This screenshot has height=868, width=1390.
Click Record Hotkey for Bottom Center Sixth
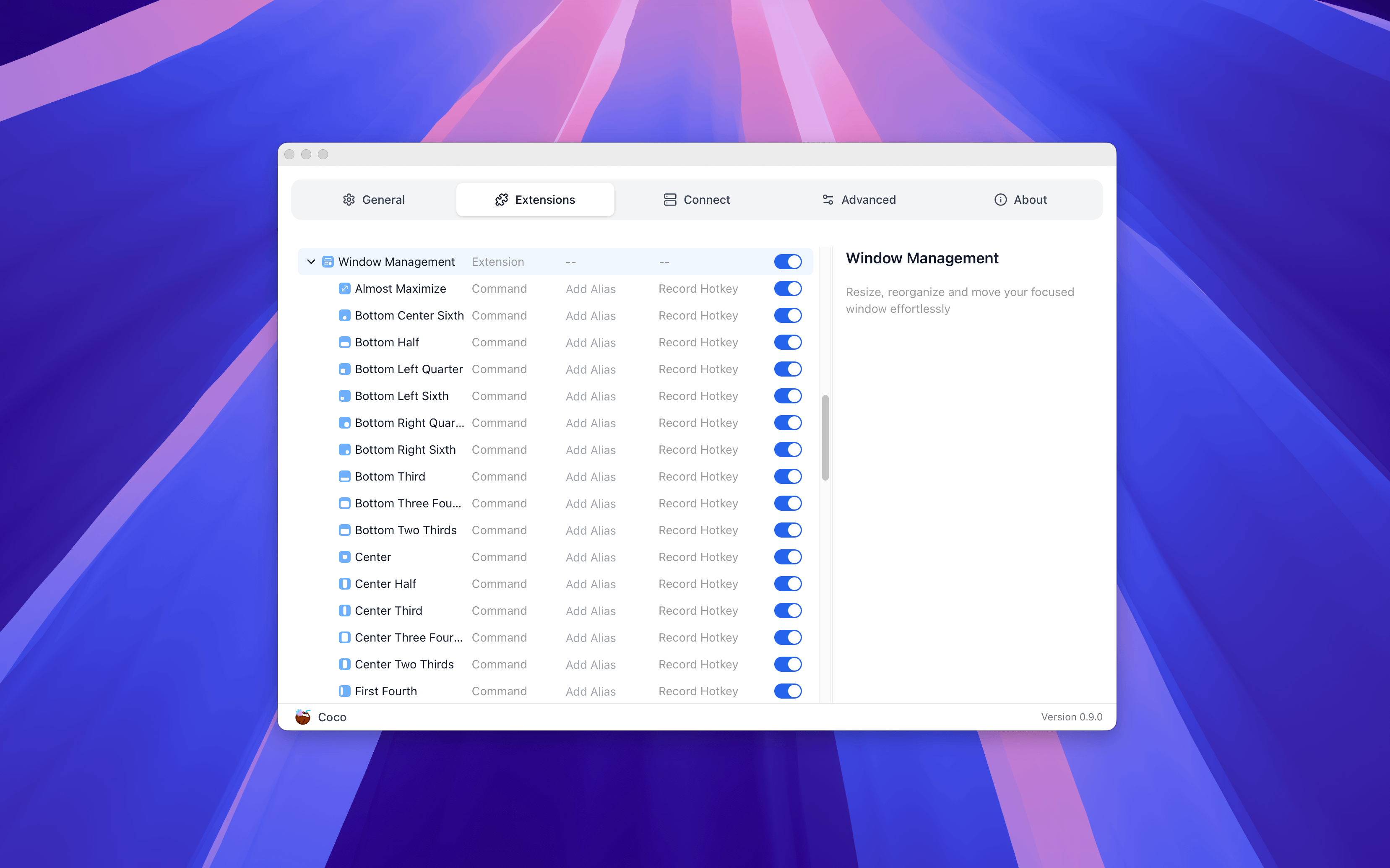[698, 316]
